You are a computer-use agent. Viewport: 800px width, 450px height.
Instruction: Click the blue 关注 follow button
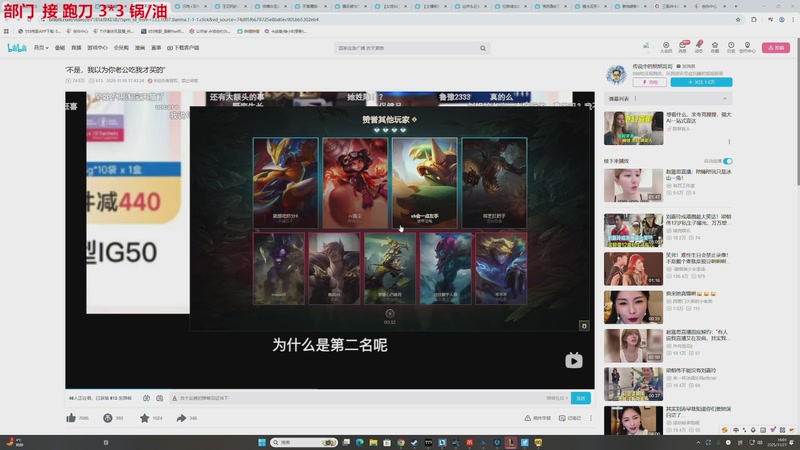[x=701, y=82]
